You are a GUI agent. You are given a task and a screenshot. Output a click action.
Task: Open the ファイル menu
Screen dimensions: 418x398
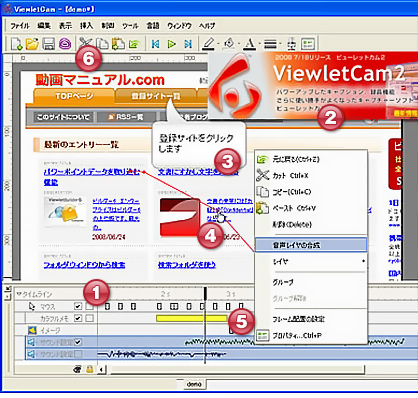click(x=20, y=26)
